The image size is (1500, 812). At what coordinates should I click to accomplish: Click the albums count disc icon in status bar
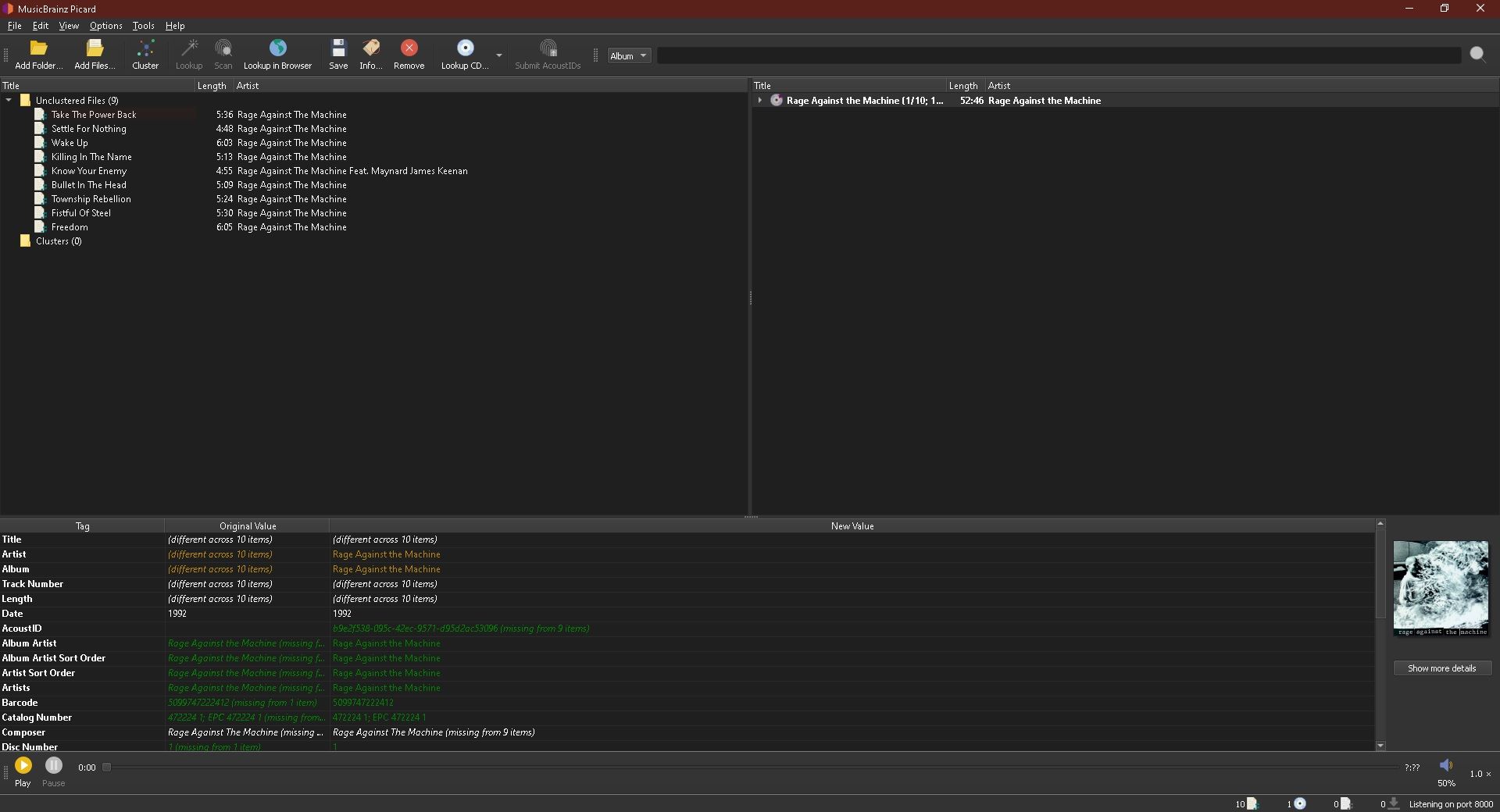pos(1300,803)
